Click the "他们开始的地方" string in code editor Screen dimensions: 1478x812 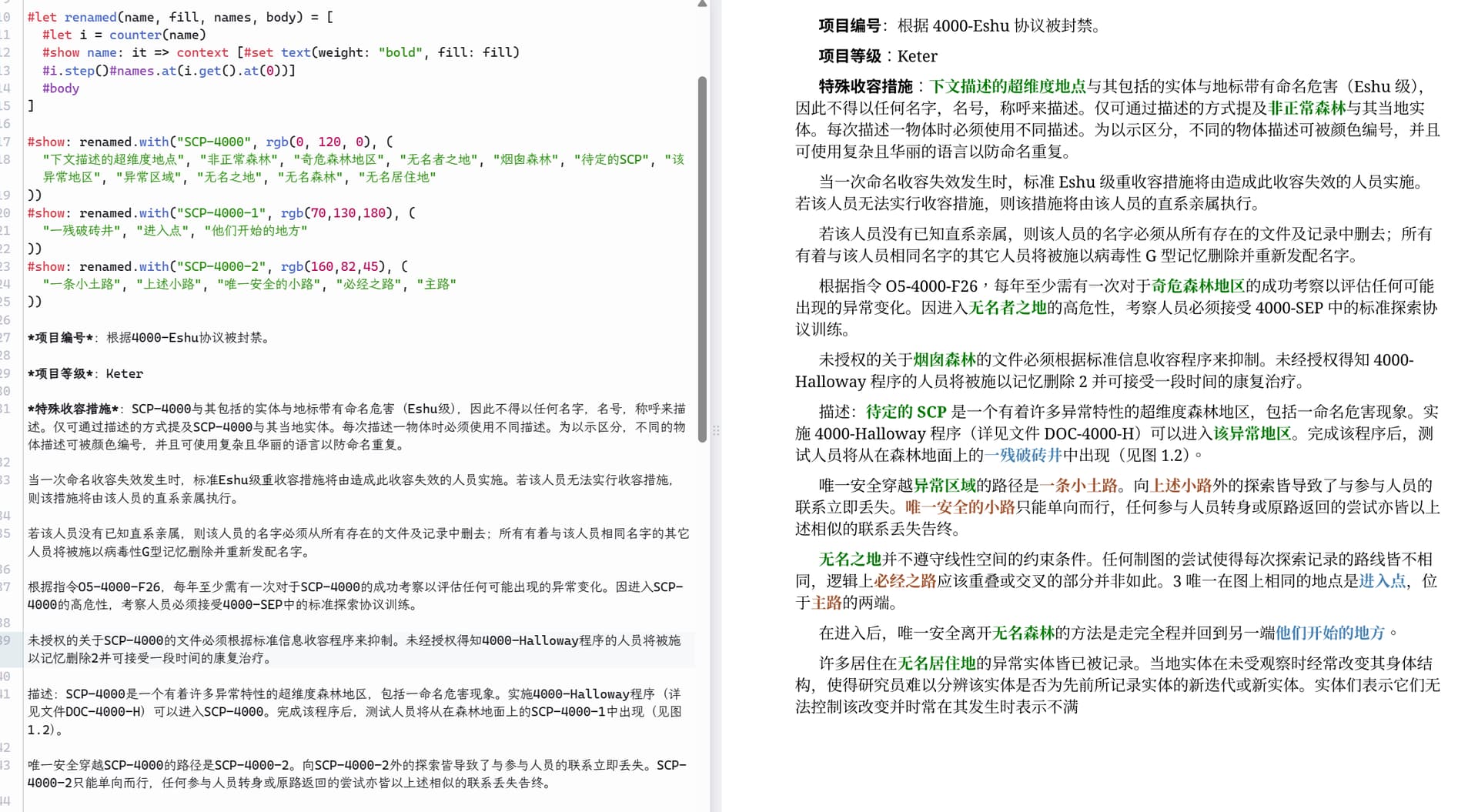point(256,230)
